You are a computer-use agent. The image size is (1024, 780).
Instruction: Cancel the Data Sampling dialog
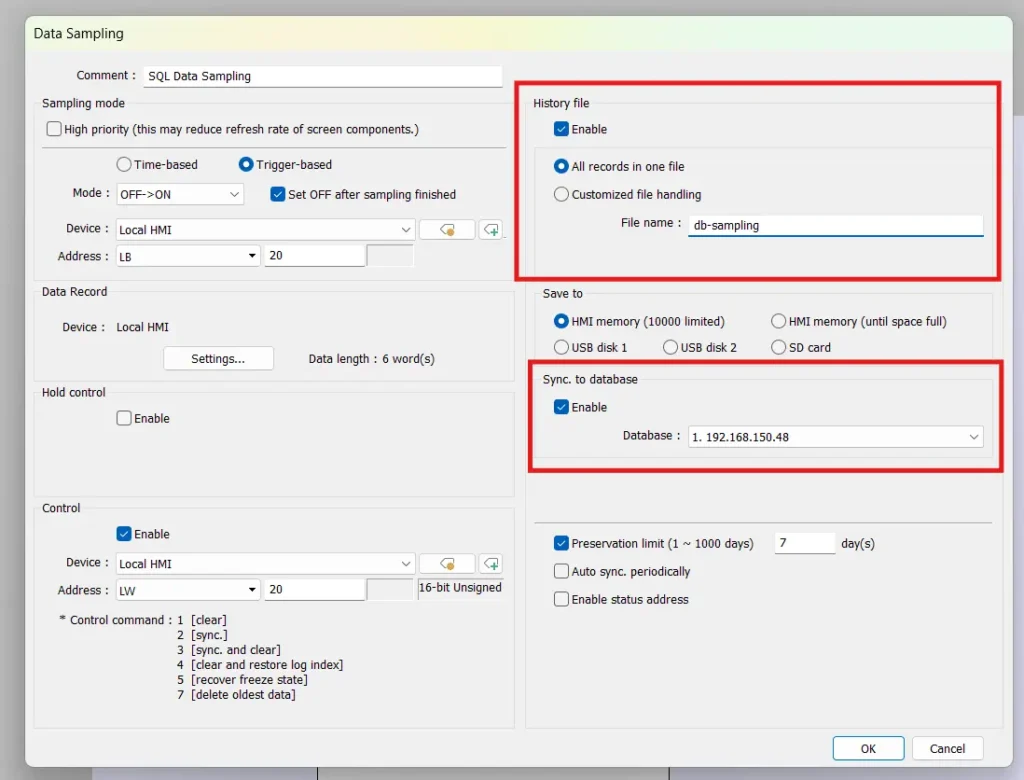[946, 747]
